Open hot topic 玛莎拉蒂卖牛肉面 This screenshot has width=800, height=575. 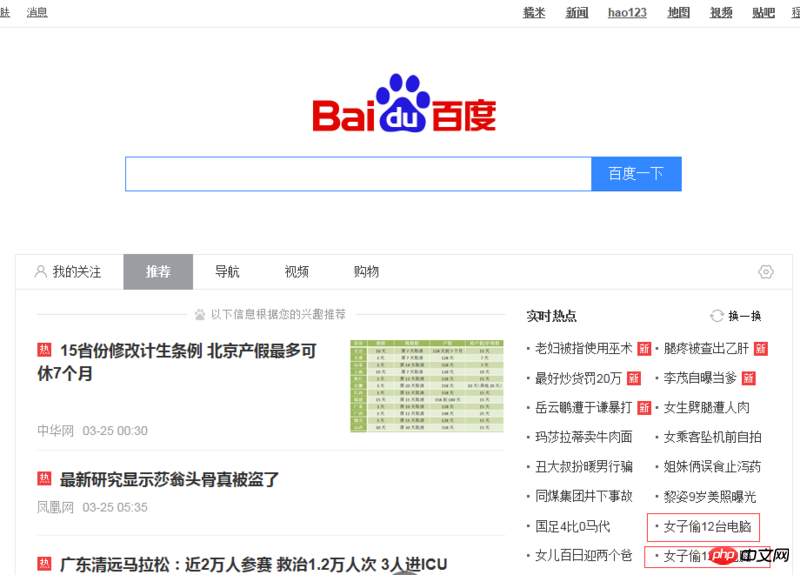click(x=584, y=437)
